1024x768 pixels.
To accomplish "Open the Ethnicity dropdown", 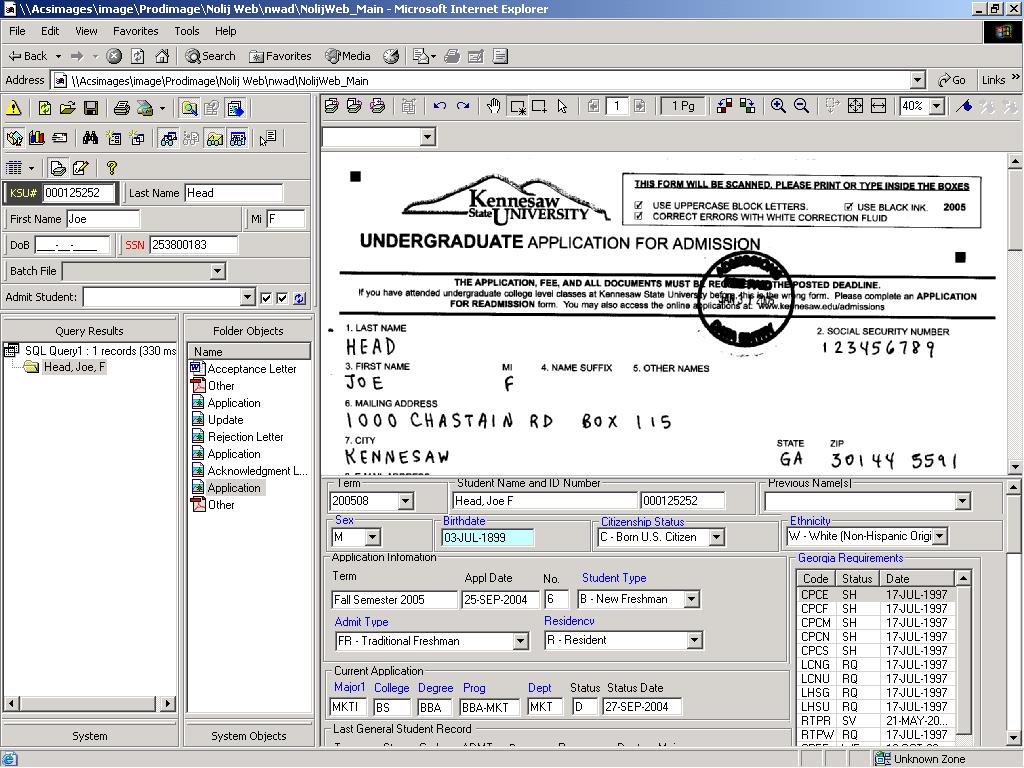I will (x=940, y=536).
